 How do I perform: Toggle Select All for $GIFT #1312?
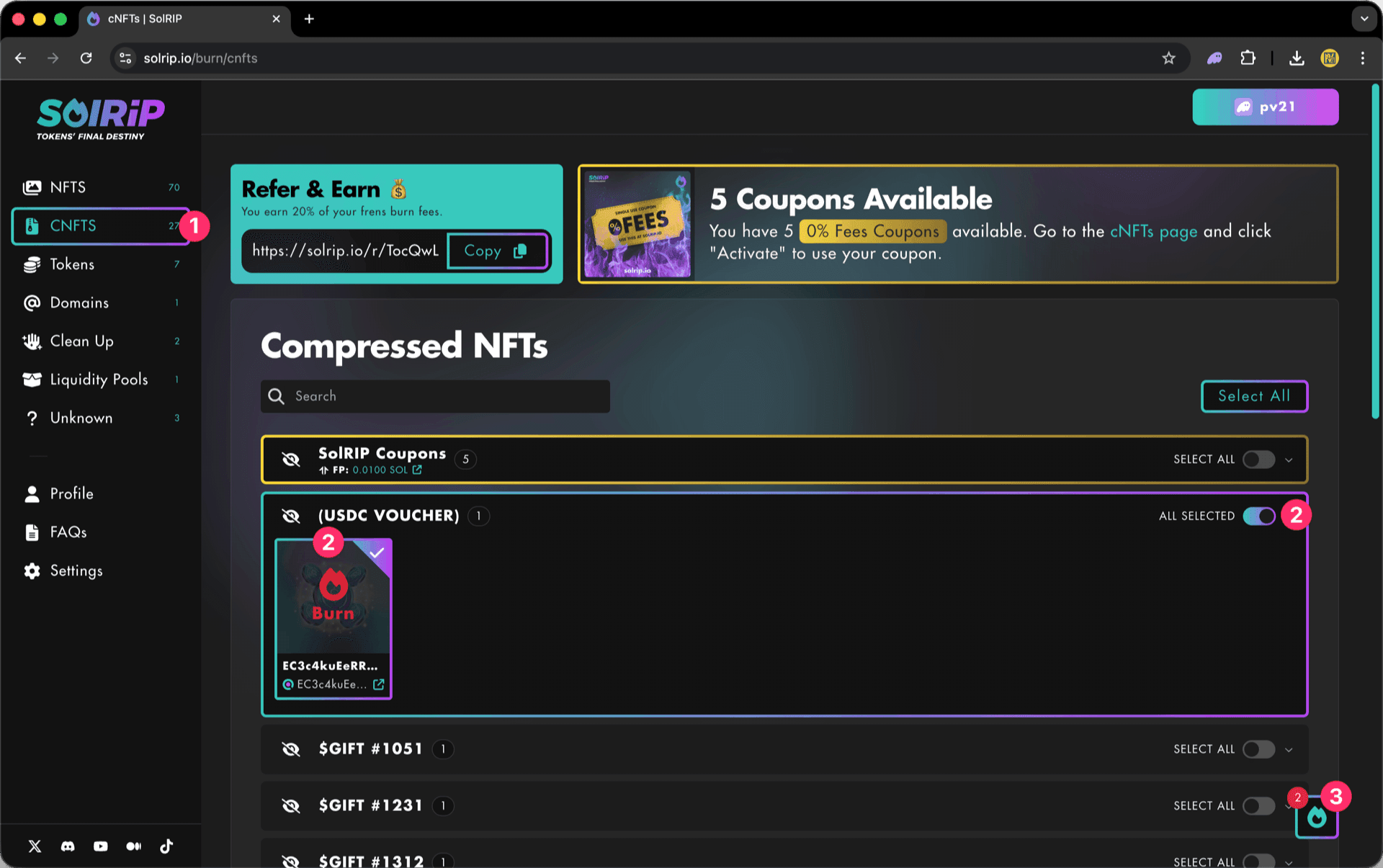pos(1259,862)
